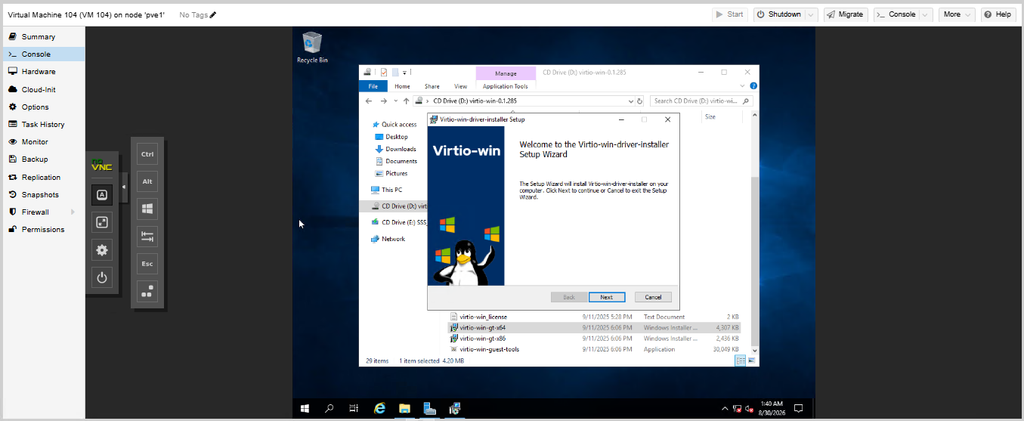Viewport: 1024px width, 421px height.
Task: Send the Tab key via noVNC
Action: pos(147,236)
